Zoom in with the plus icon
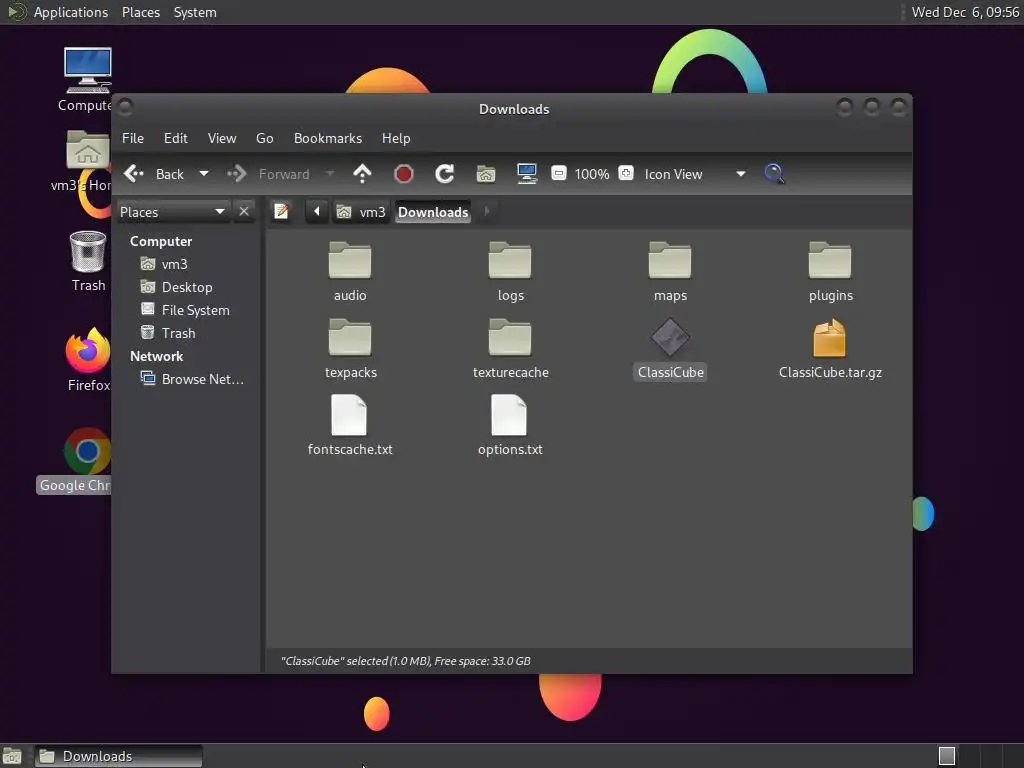This screenshot has height=768, width=1024. pos(626,173)
